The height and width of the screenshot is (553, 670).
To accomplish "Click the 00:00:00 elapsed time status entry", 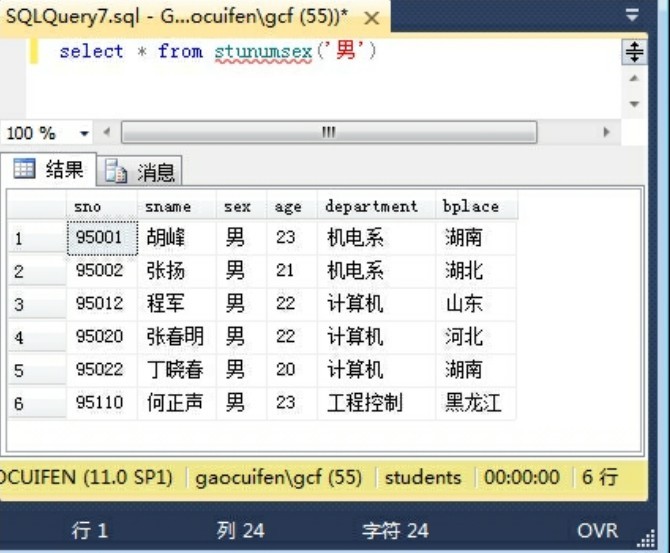I will (x=522, y=477).
